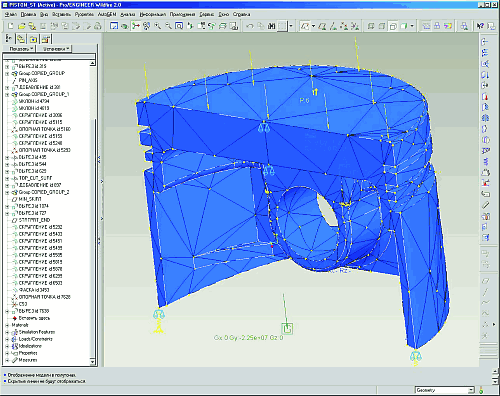Open the Find binoculars tool
500x396 pixels.
(272, 26)
